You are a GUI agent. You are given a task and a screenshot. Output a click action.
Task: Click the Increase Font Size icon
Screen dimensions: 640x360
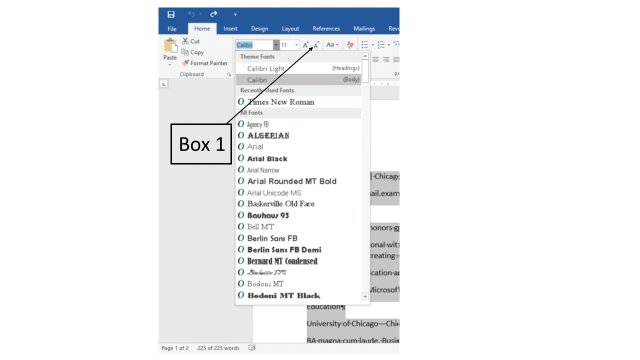[306, 45]
